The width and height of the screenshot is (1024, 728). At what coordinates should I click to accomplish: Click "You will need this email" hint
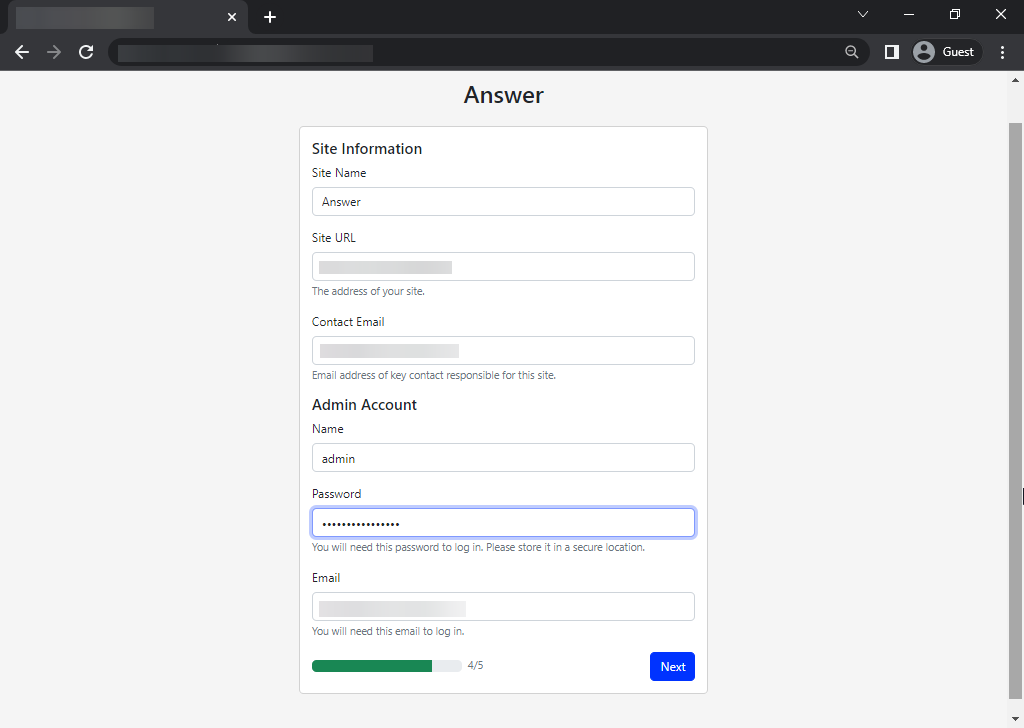(389, 631)
